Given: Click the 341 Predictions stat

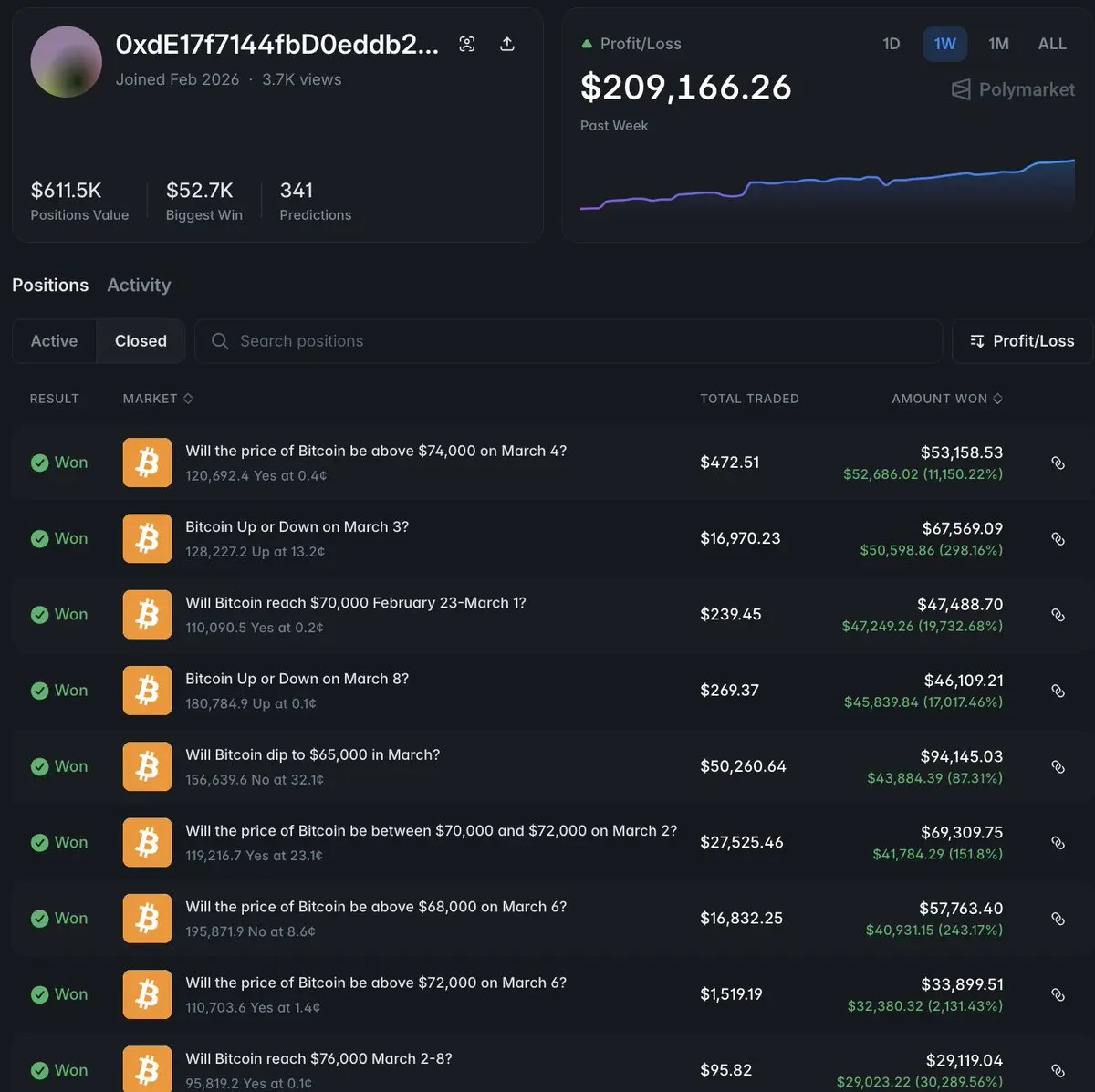Looking at the screenshot, I should click(x=316, y=201).
